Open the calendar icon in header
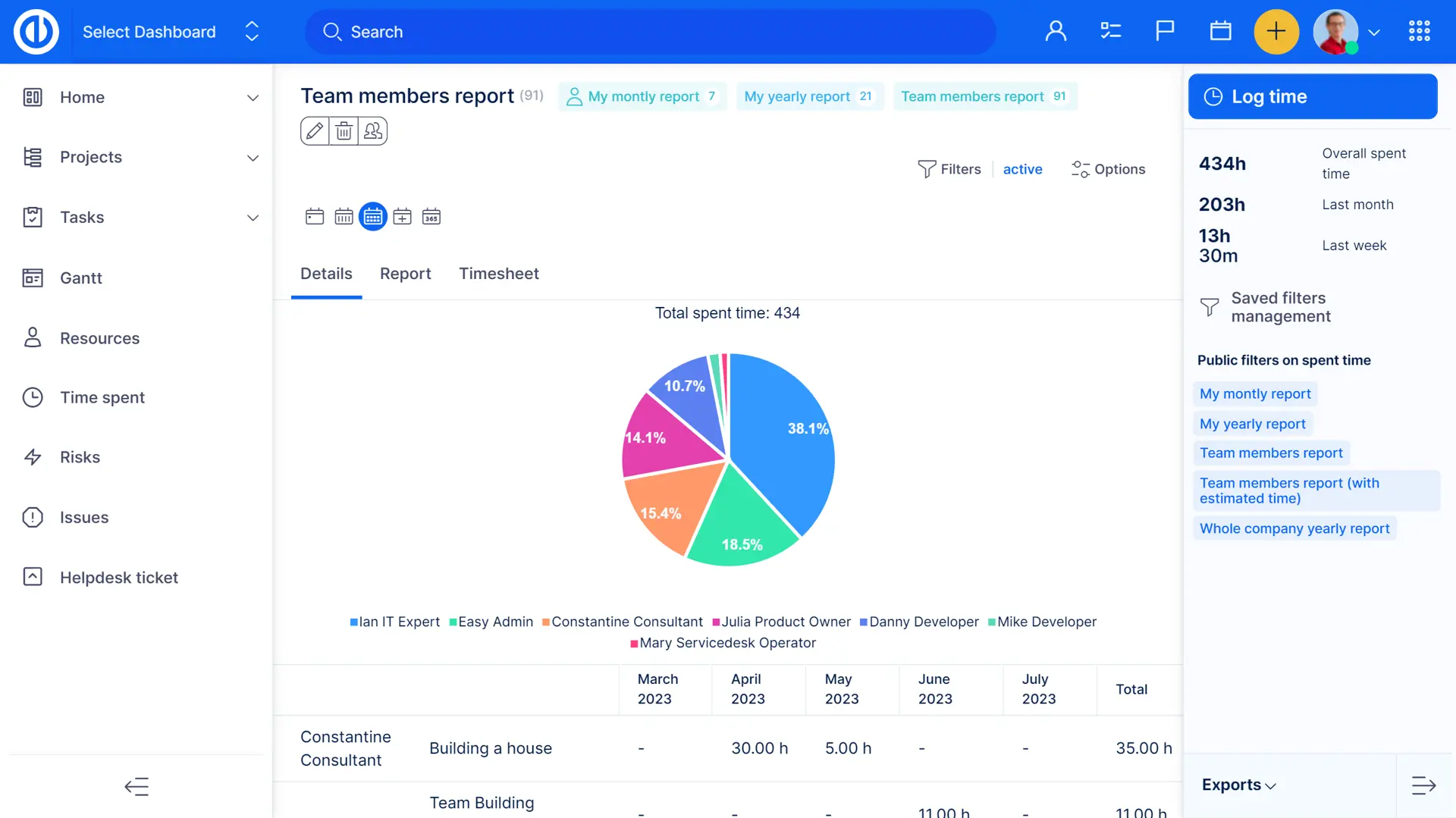The image size is (1456, 818). click(1220, 31)
